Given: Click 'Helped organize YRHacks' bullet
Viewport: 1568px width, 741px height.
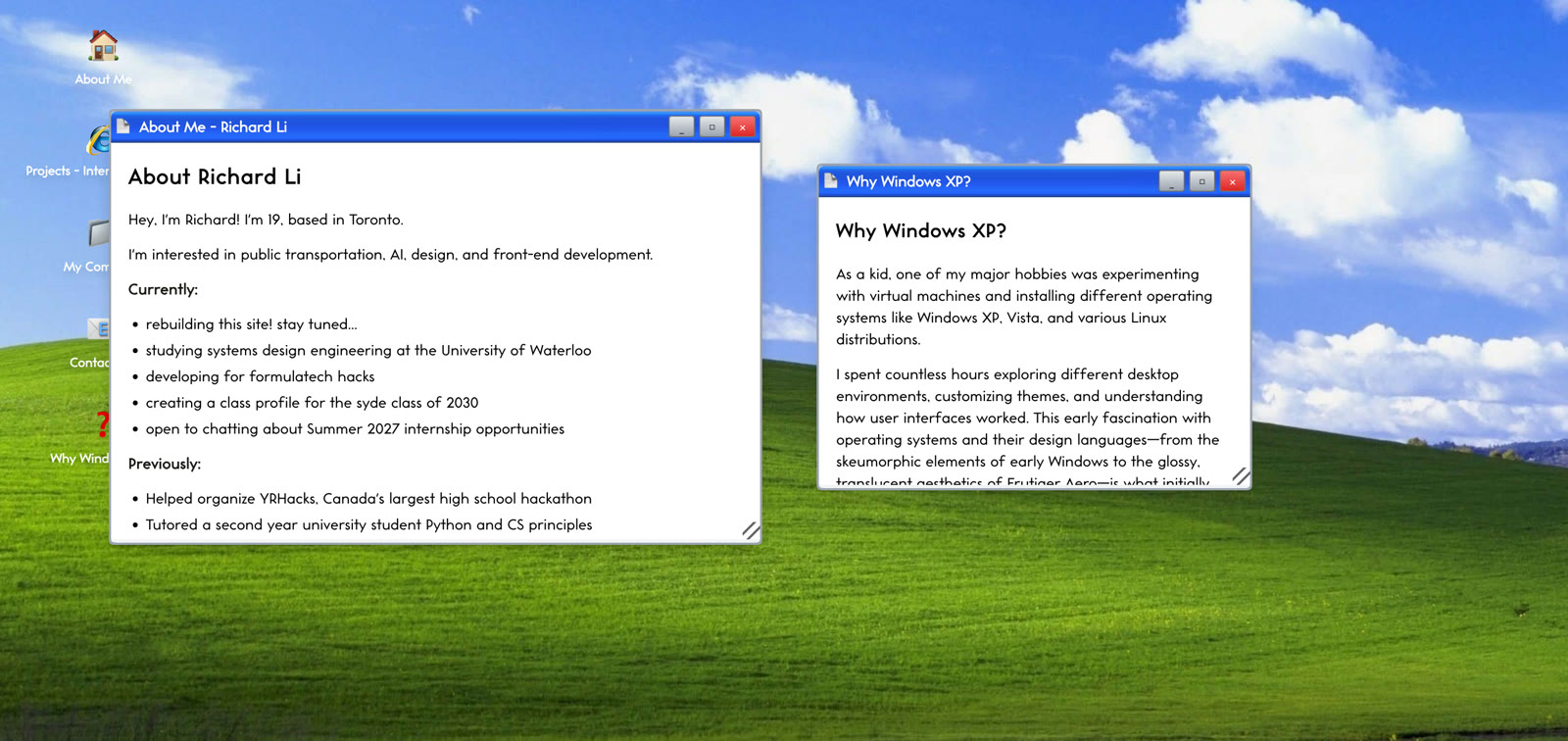Looking at the screenshot, I should click(368, 499).
